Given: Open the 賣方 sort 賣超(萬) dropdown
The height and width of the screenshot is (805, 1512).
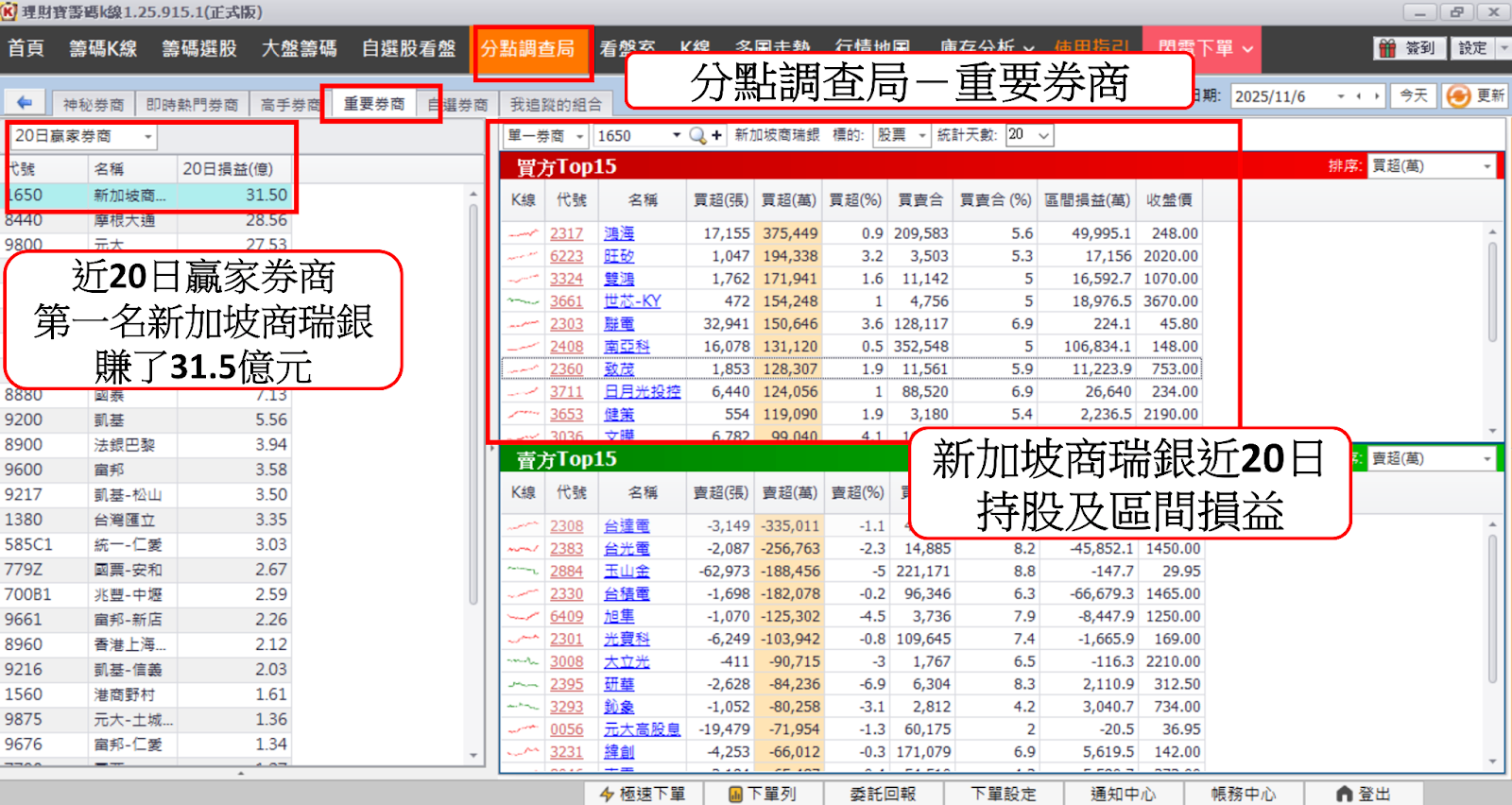Looking at the screenshot, I should [x=1487, y=459].
